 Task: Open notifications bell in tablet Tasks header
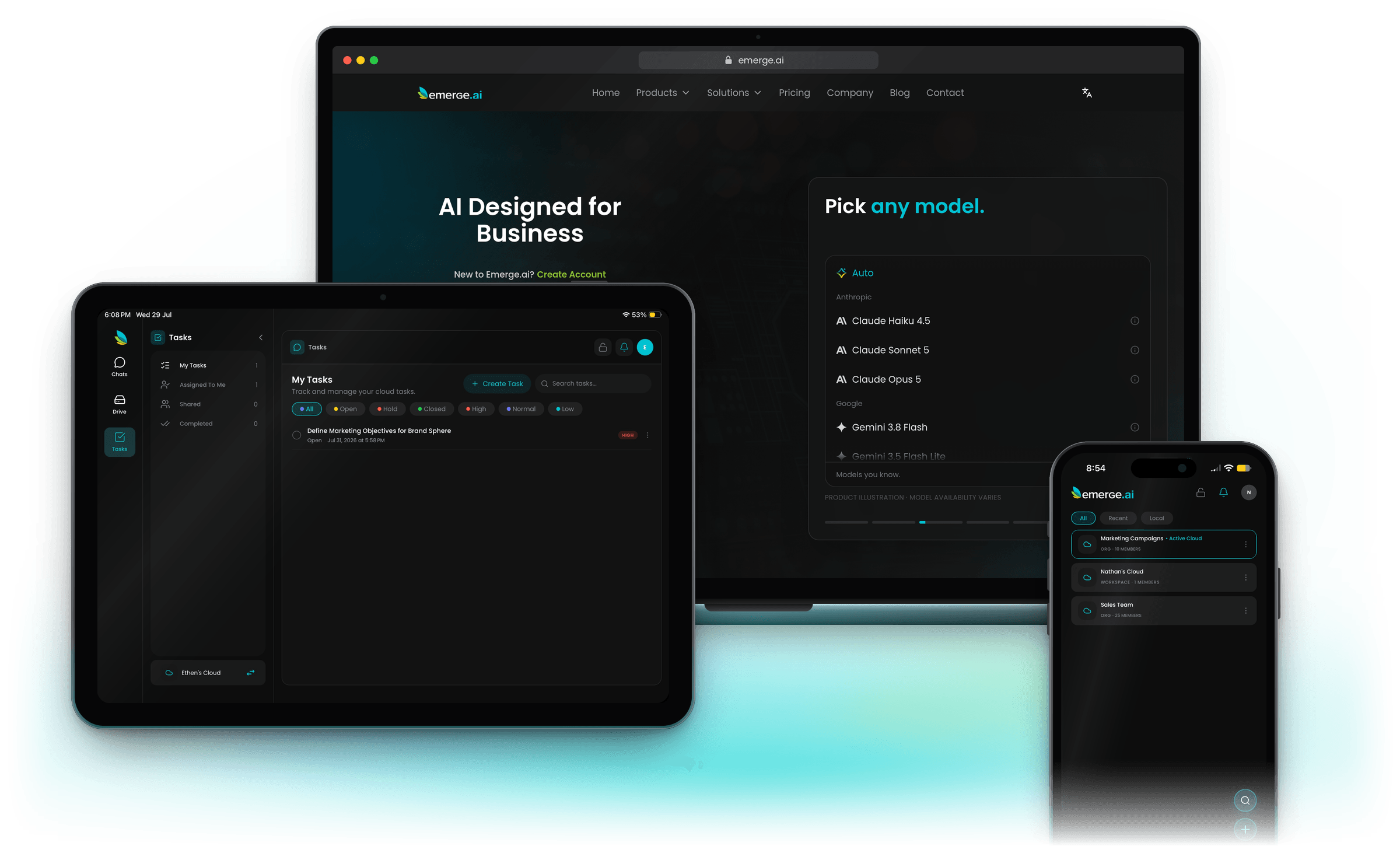click(x=624, y=347)
